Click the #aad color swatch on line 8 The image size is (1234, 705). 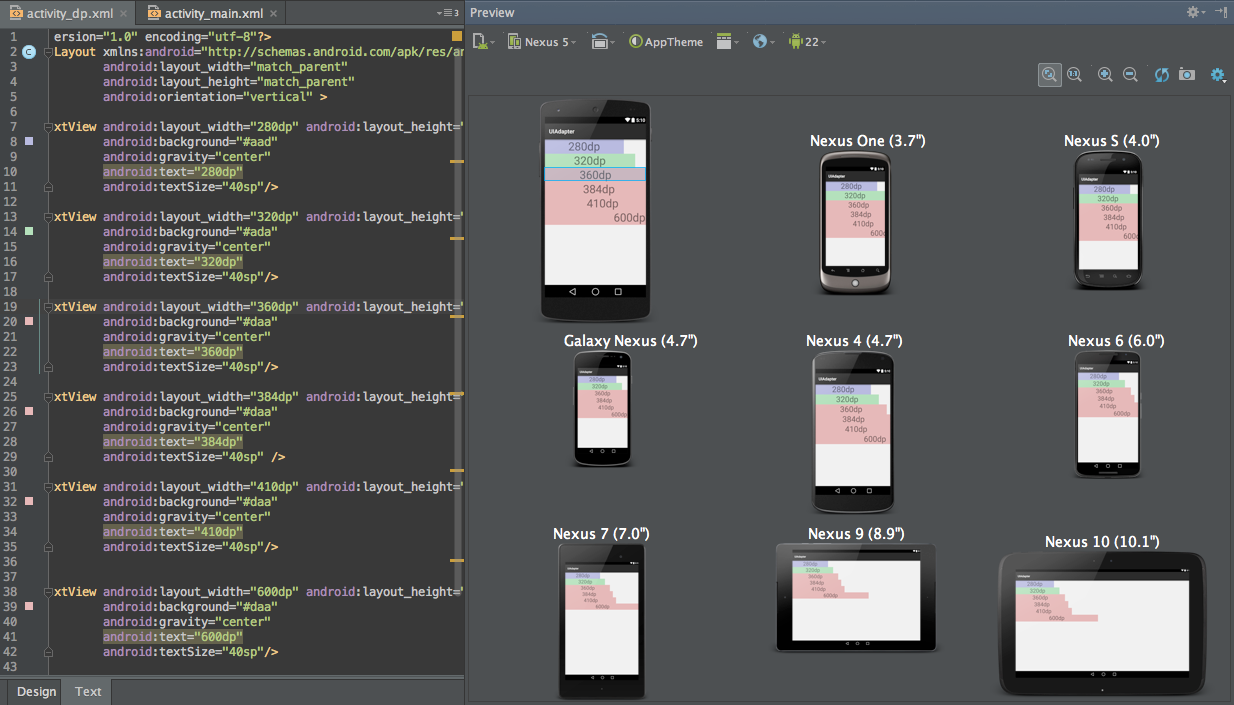point(29,142)
